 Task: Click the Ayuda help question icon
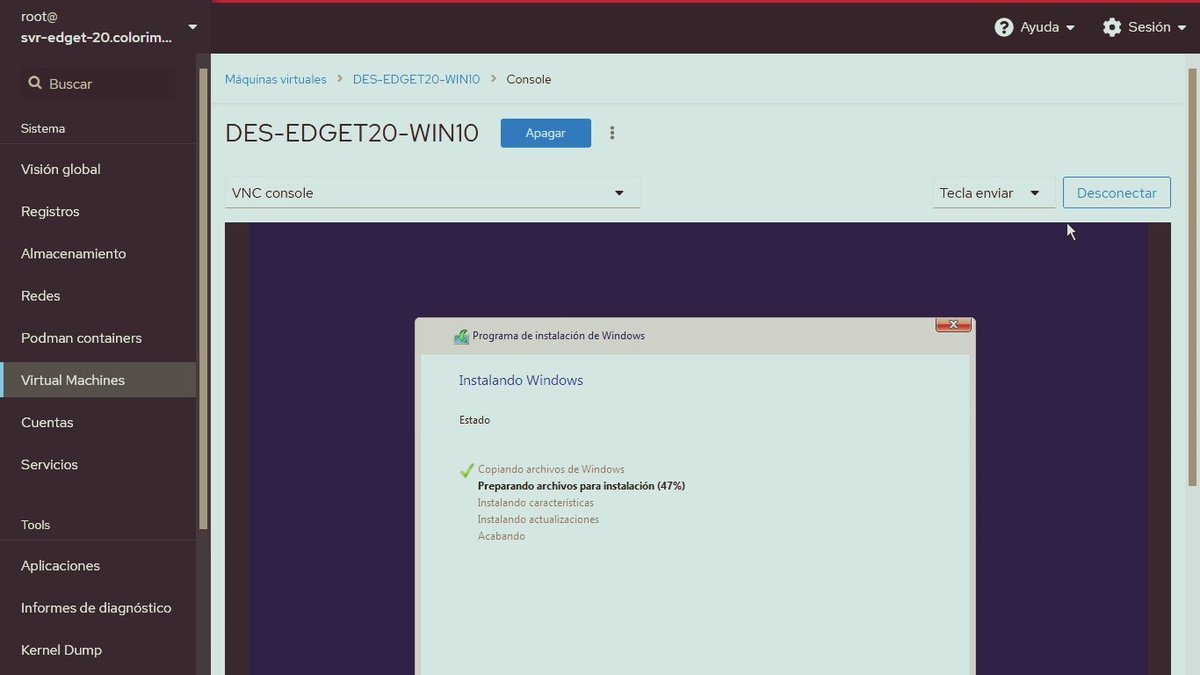[1004, 27]
